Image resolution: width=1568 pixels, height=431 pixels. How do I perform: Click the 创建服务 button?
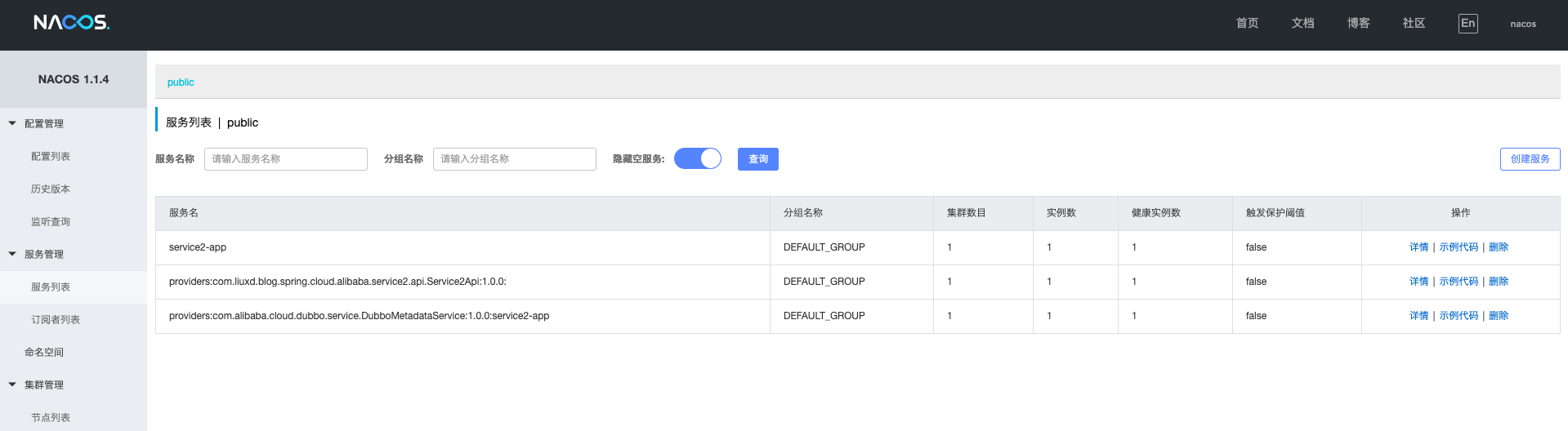pyautogui.click(x=1530, y=159)
